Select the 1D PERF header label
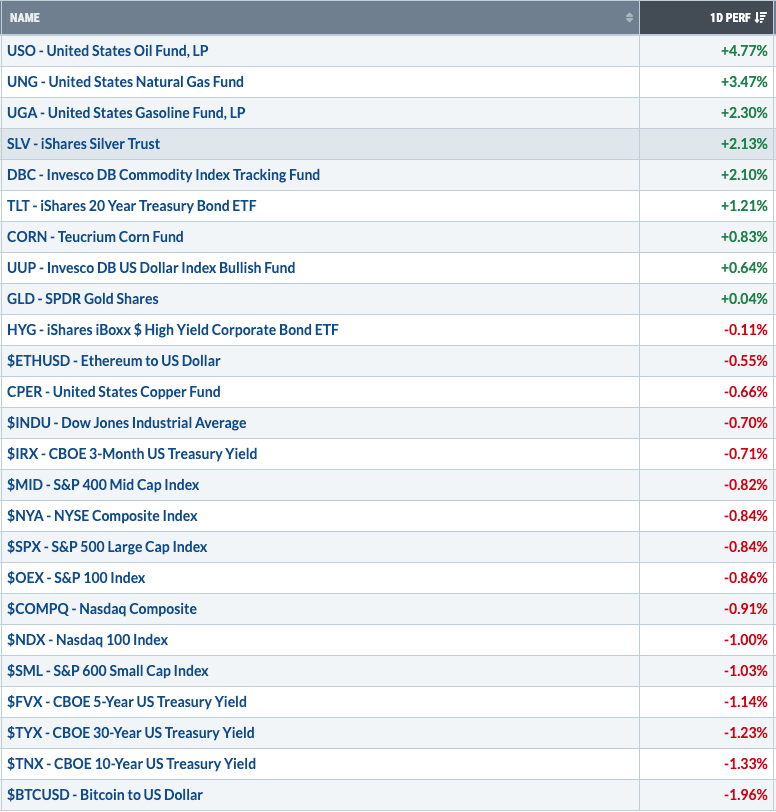 (x=730, y=18)
